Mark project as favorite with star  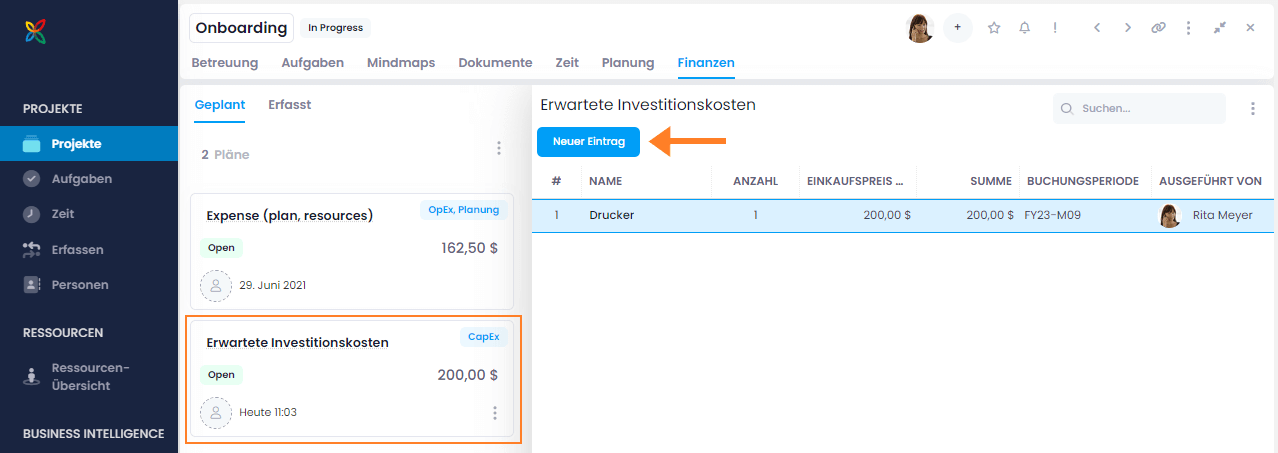click(x=994, y=28)
